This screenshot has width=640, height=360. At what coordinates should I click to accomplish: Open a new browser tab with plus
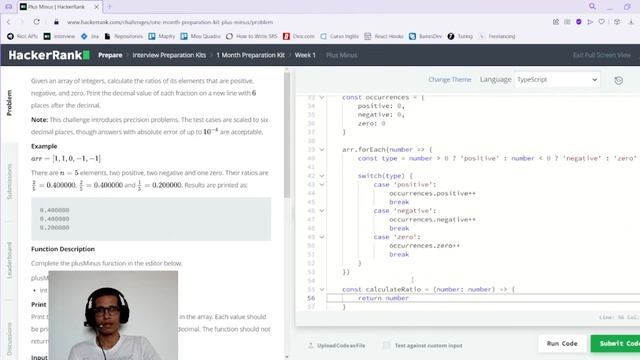[x=109, y=7]
